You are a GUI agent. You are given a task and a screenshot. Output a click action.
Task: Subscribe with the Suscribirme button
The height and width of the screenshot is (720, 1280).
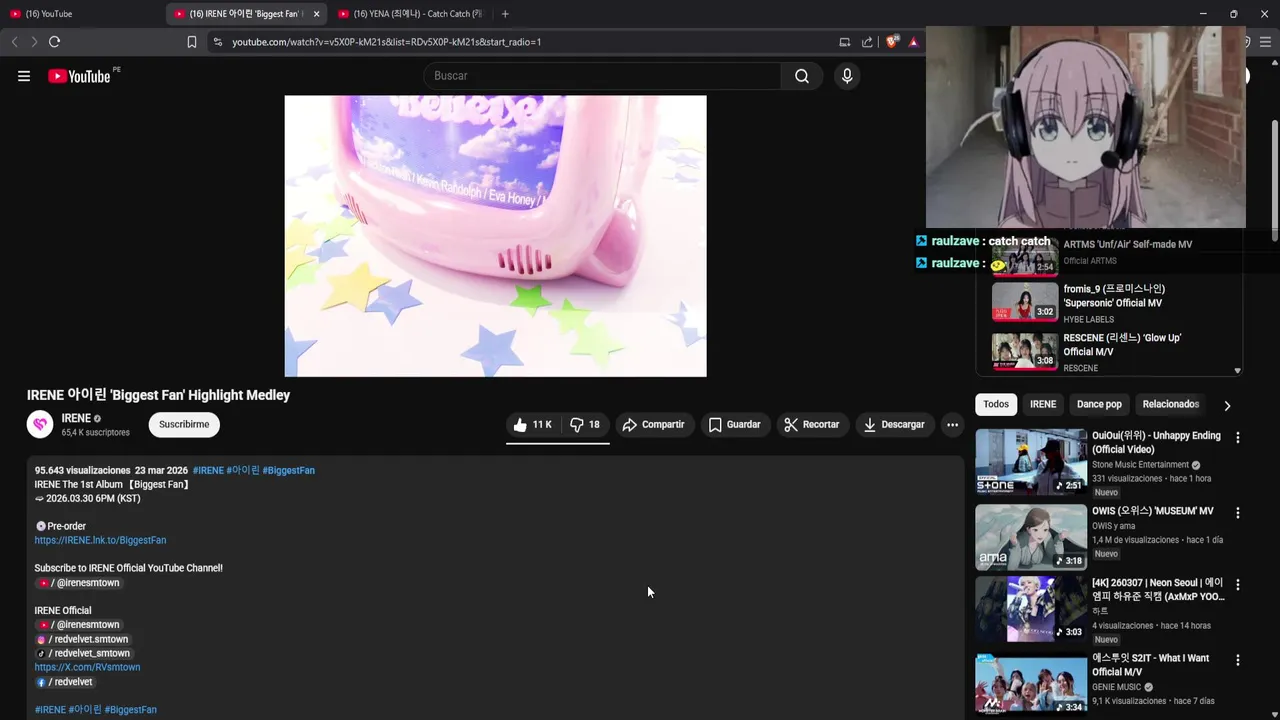tap(184, 425)
